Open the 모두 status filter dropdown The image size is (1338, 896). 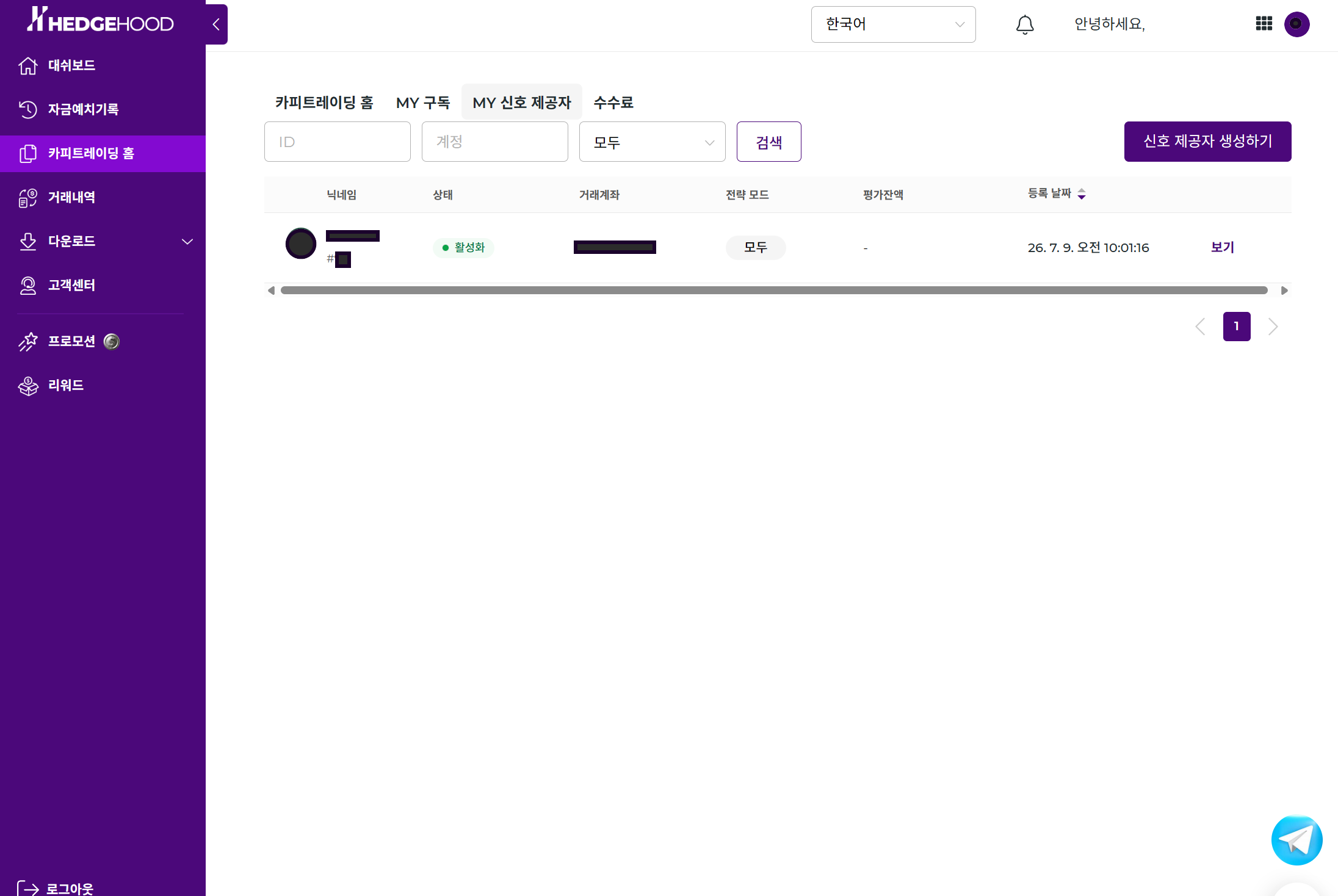coord(652,142)
